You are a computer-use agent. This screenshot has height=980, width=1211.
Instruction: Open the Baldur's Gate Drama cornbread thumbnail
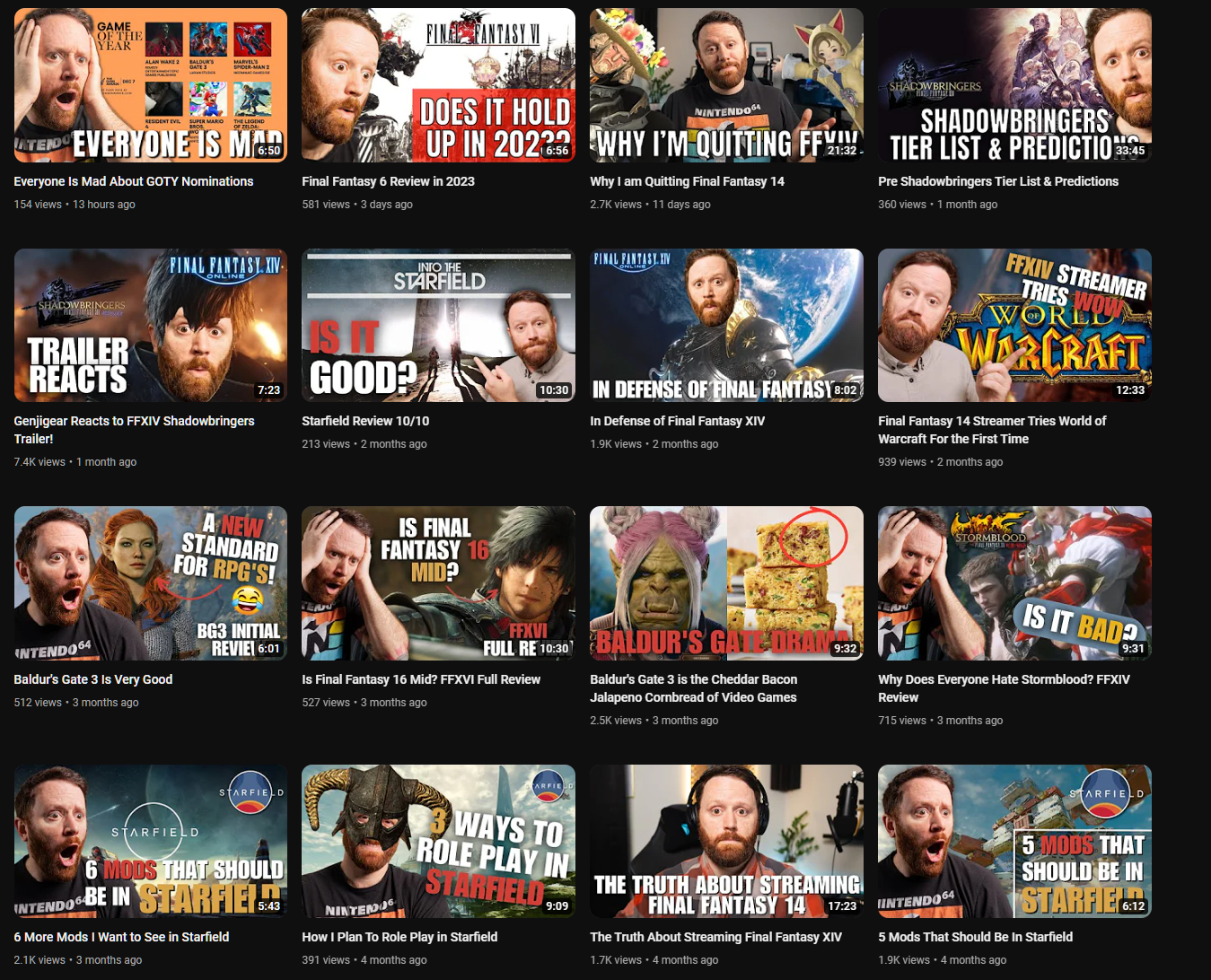[x=726, y=583]
